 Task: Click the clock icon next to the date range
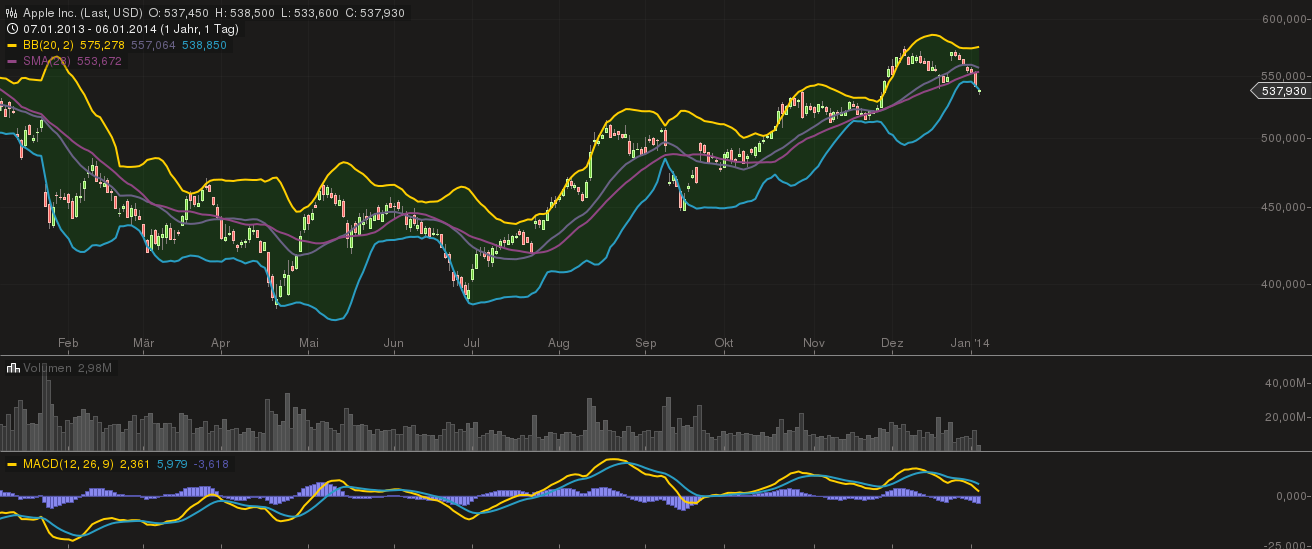(12, 29)
